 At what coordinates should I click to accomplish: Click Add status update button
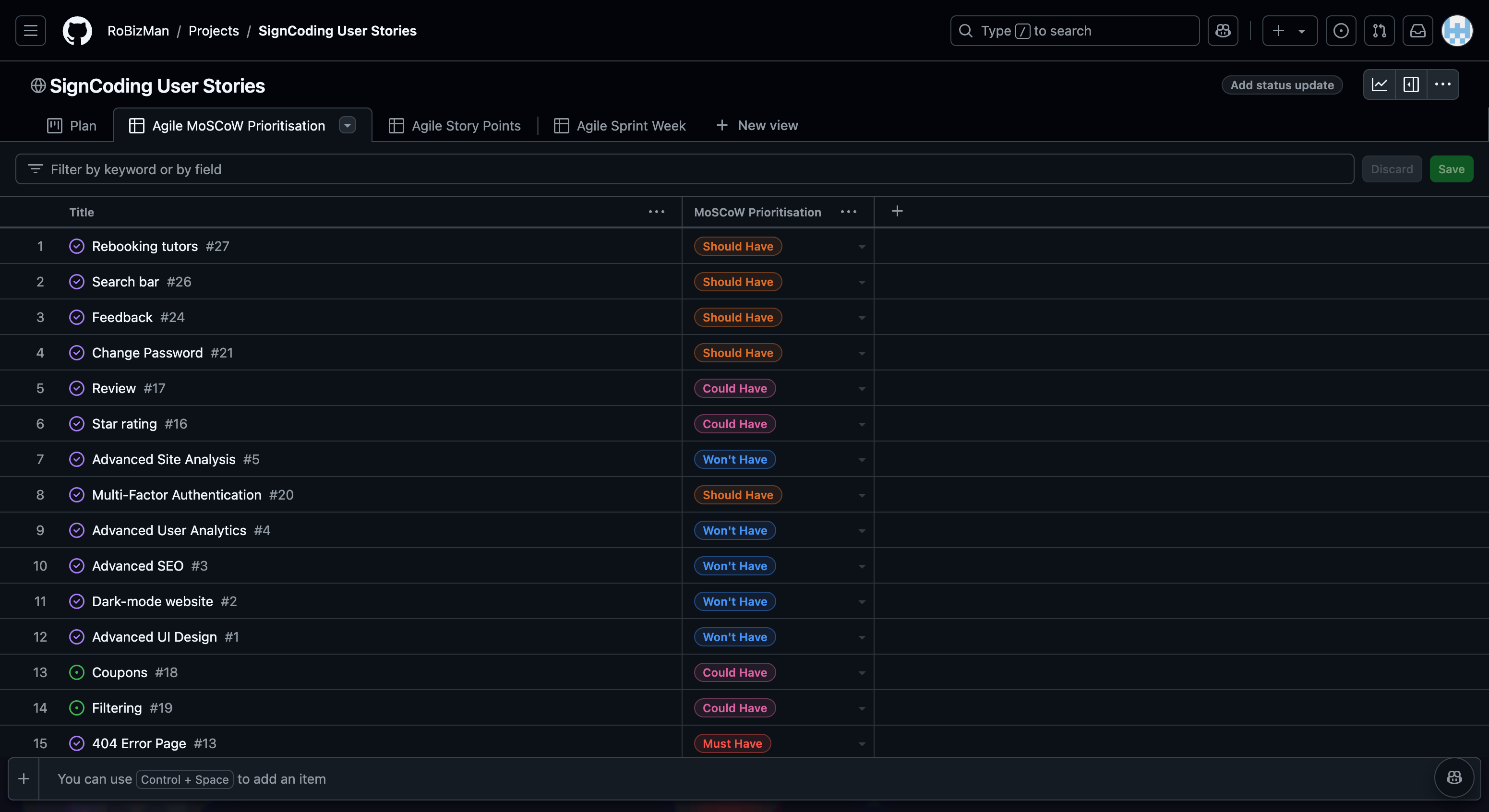pyautogui.click(x=1282, y=85)
